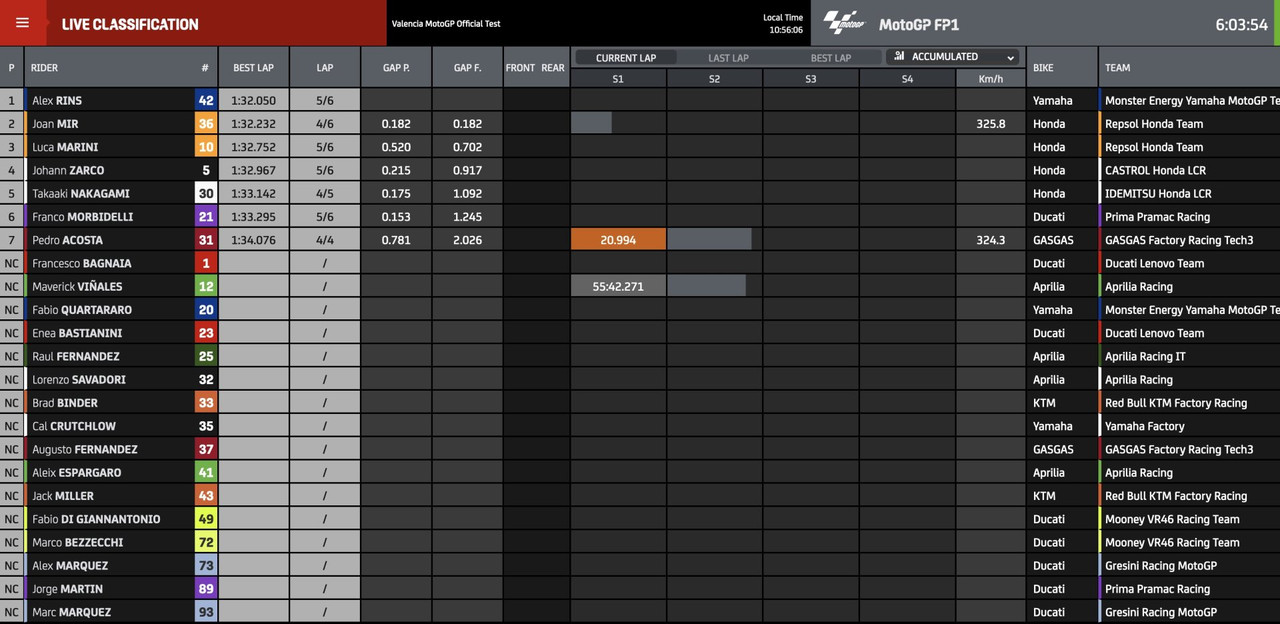Click best lap time 1:34.076
The image size is (1280, 624).
coord(253,240)
